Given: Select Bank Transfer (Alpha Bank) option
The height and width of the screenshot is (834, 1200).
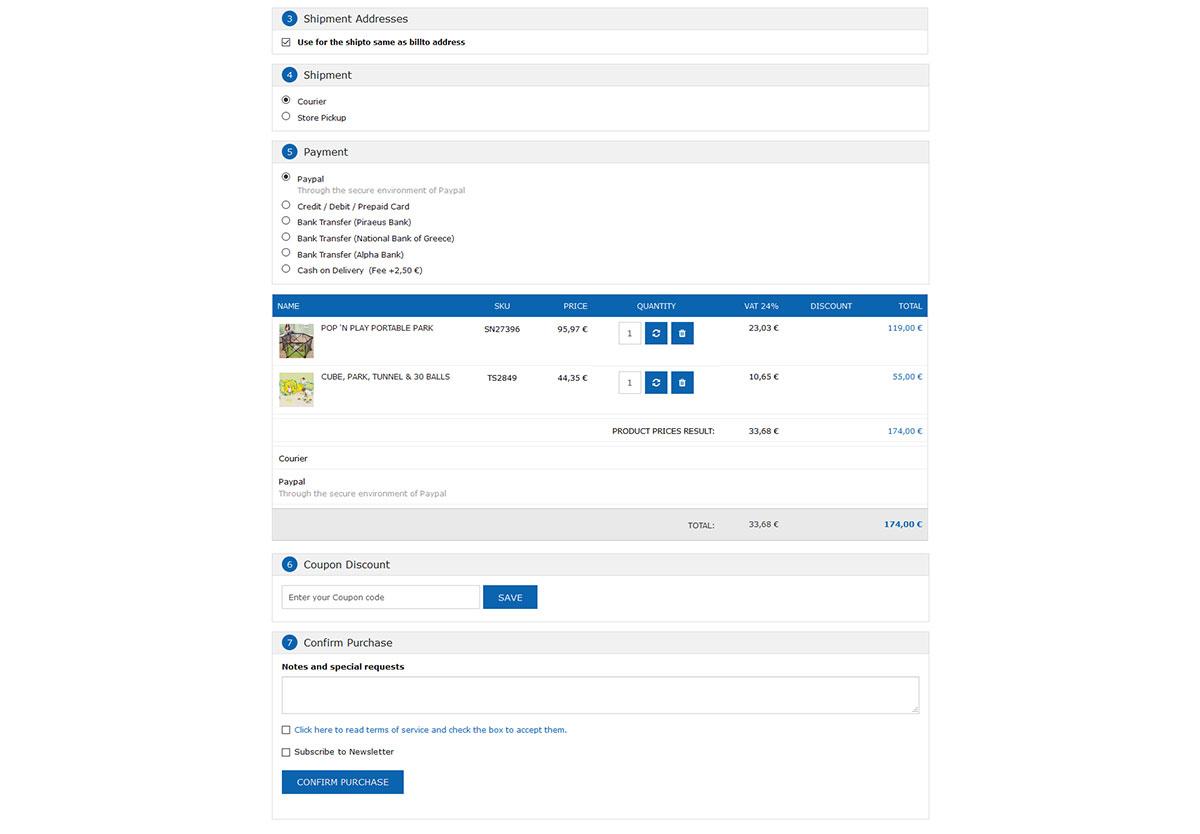Looking at the screenshot, I should (x=286, y=253).
